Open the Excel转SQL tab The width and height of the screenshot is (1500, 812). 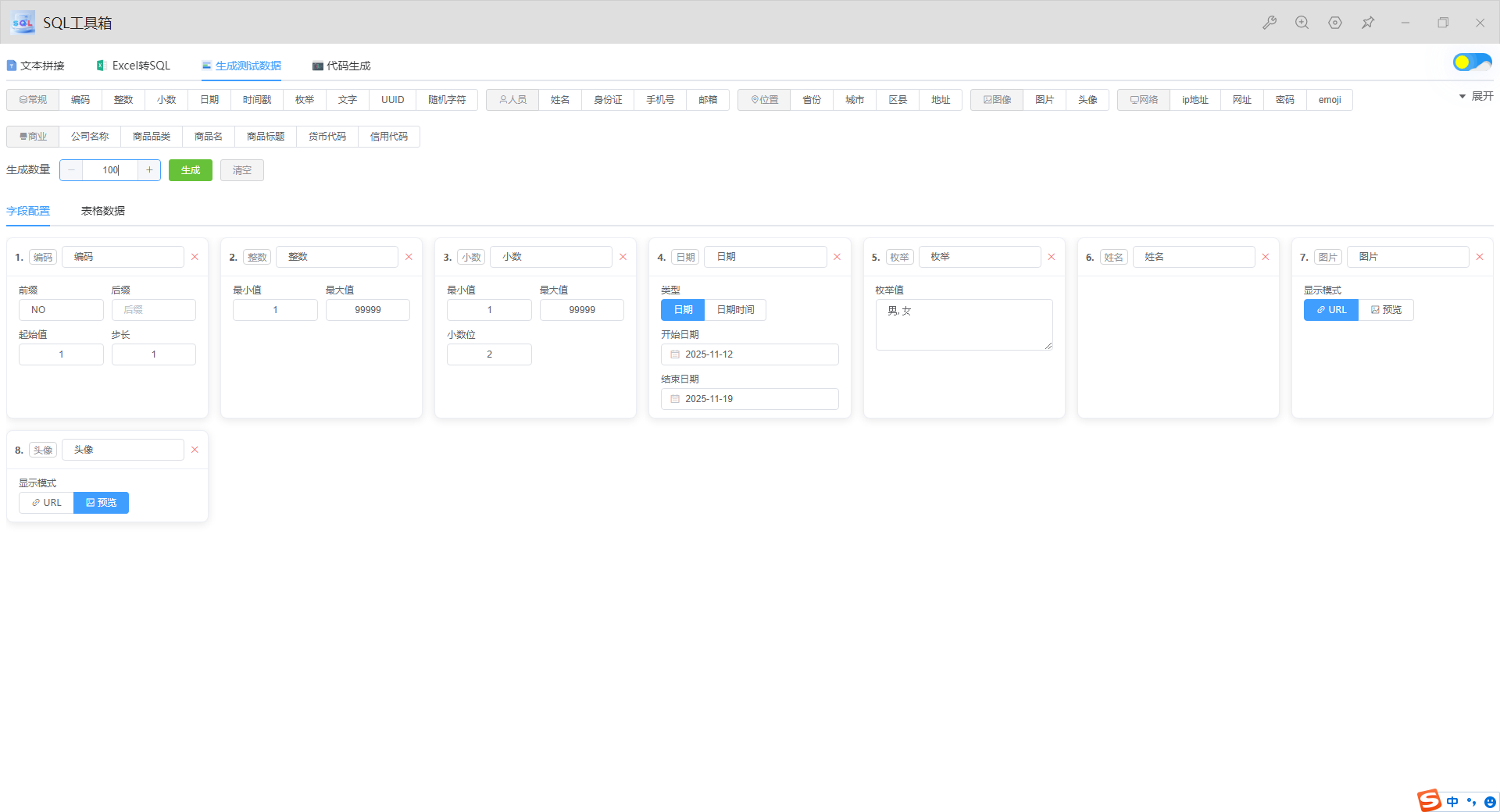pyautogui.click(x=134, y=66)
